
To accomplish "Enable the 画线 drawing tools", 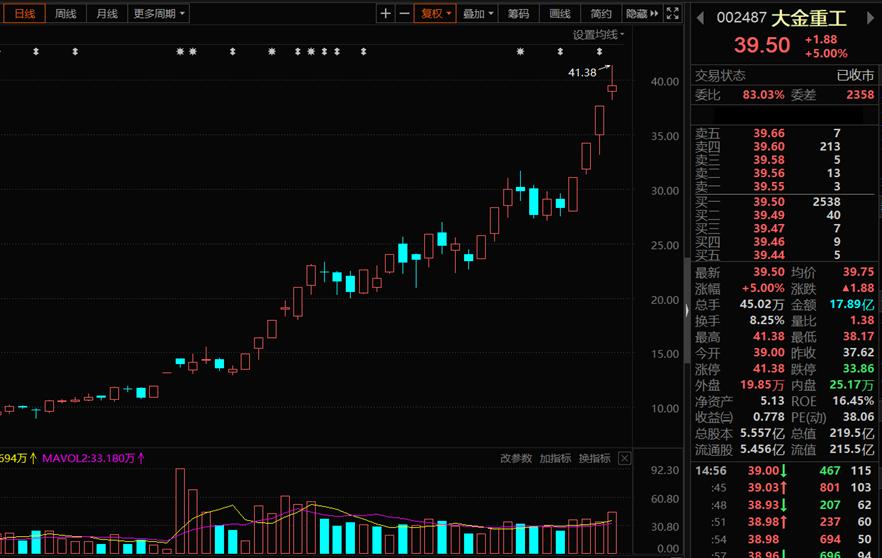I will point(560,14).
